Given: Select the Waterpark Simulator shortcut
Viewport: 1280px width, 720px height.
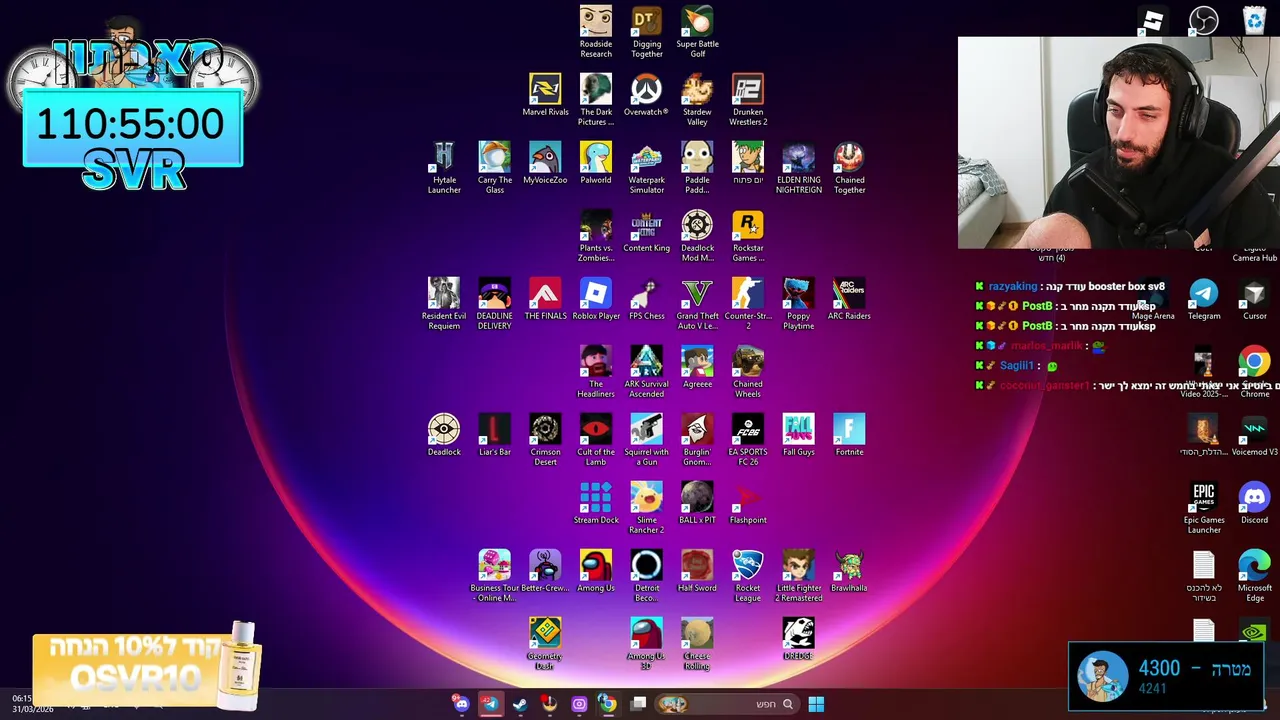Looking at the screenshot, I should 646,168.
